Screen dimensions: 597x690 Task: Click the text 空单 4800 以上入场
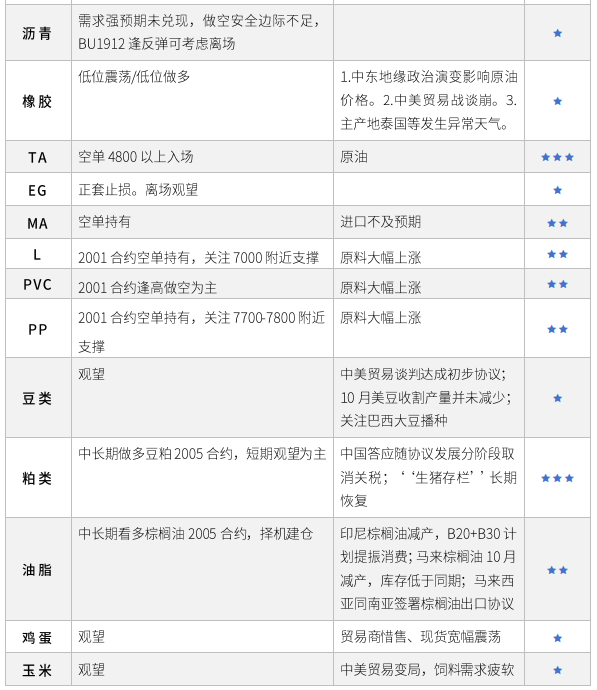pos(136,157)
